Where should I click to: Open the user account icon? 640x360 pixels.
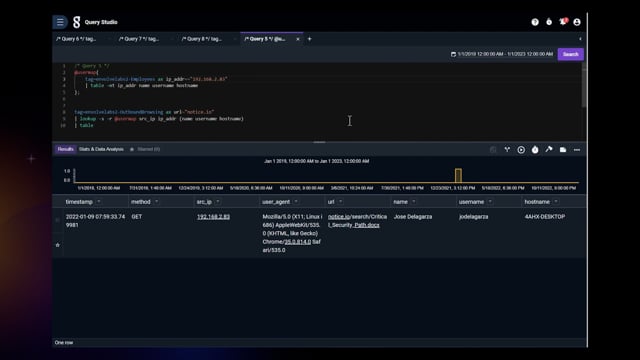pos(577,22)
